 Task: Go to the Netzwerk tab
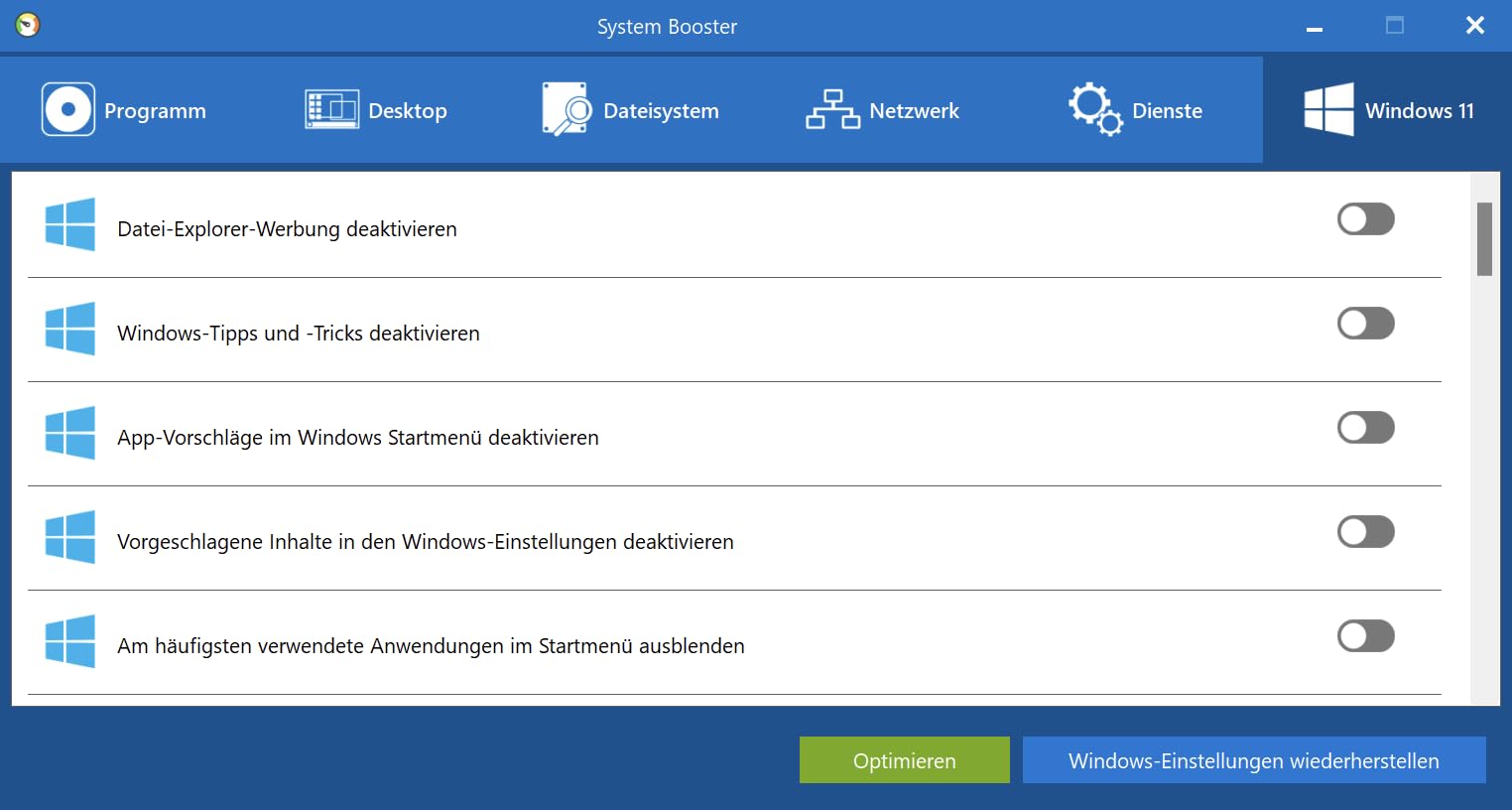coord(883,109)
